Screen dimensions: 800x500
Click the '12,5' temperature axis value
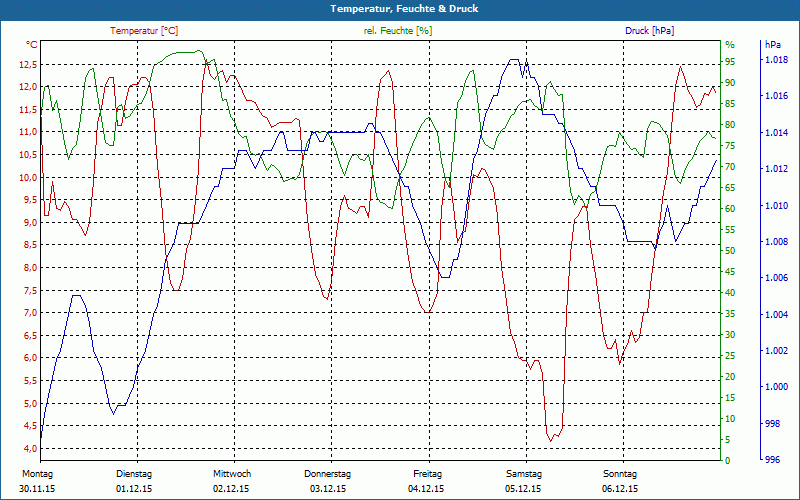pyautogui.click(x=28, y=64)
